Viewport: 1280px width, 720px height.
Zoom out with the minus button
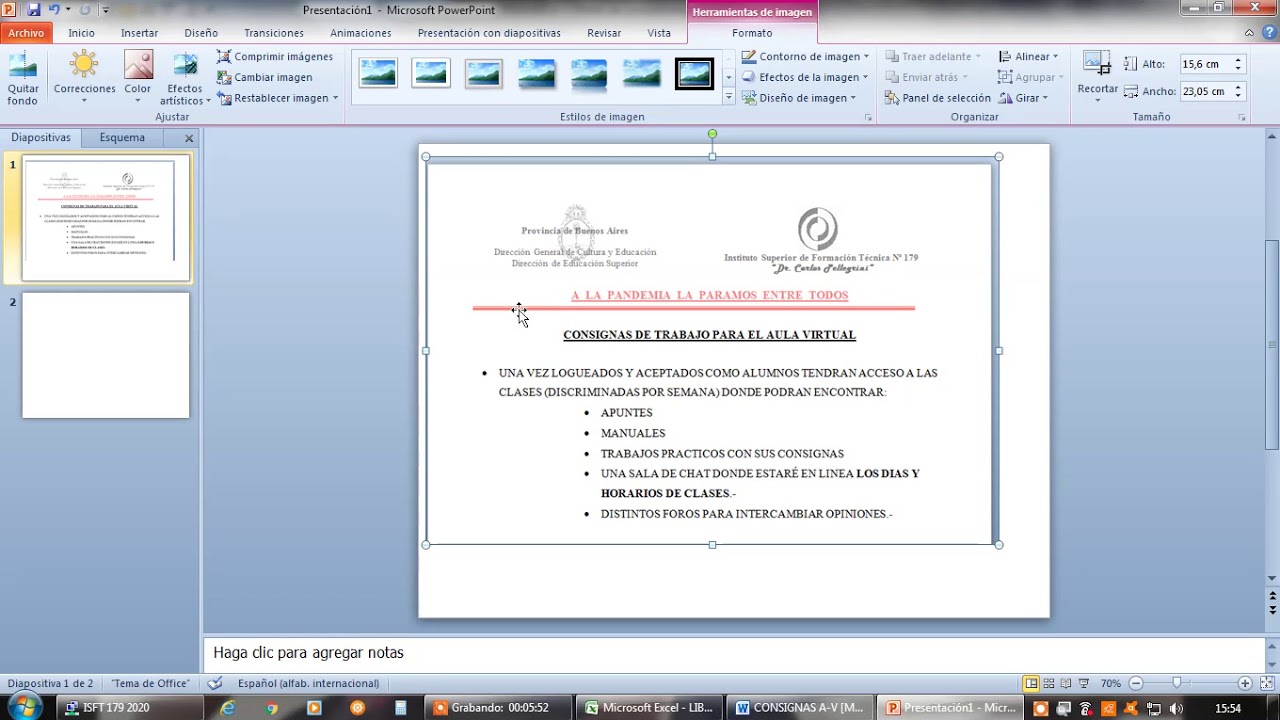(x=1136, y=683)
